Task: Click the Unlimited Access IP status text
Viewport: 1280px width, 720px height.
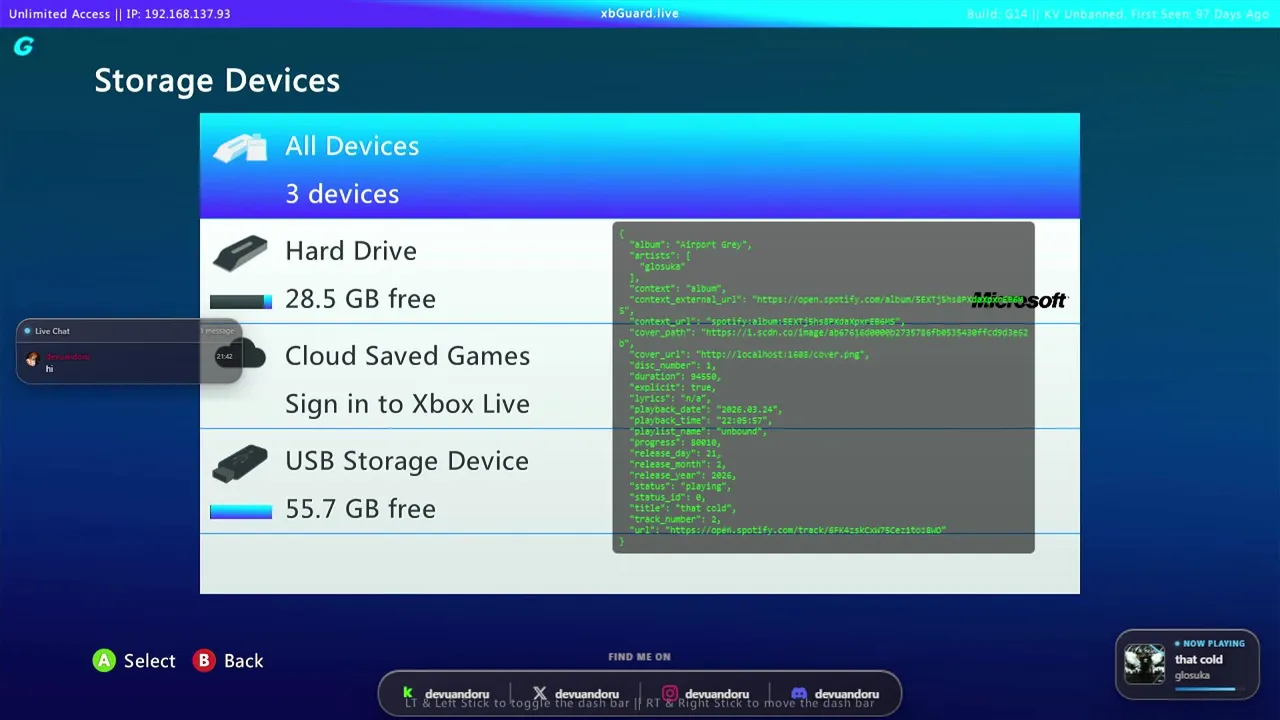Action: (x=119, y=14)
